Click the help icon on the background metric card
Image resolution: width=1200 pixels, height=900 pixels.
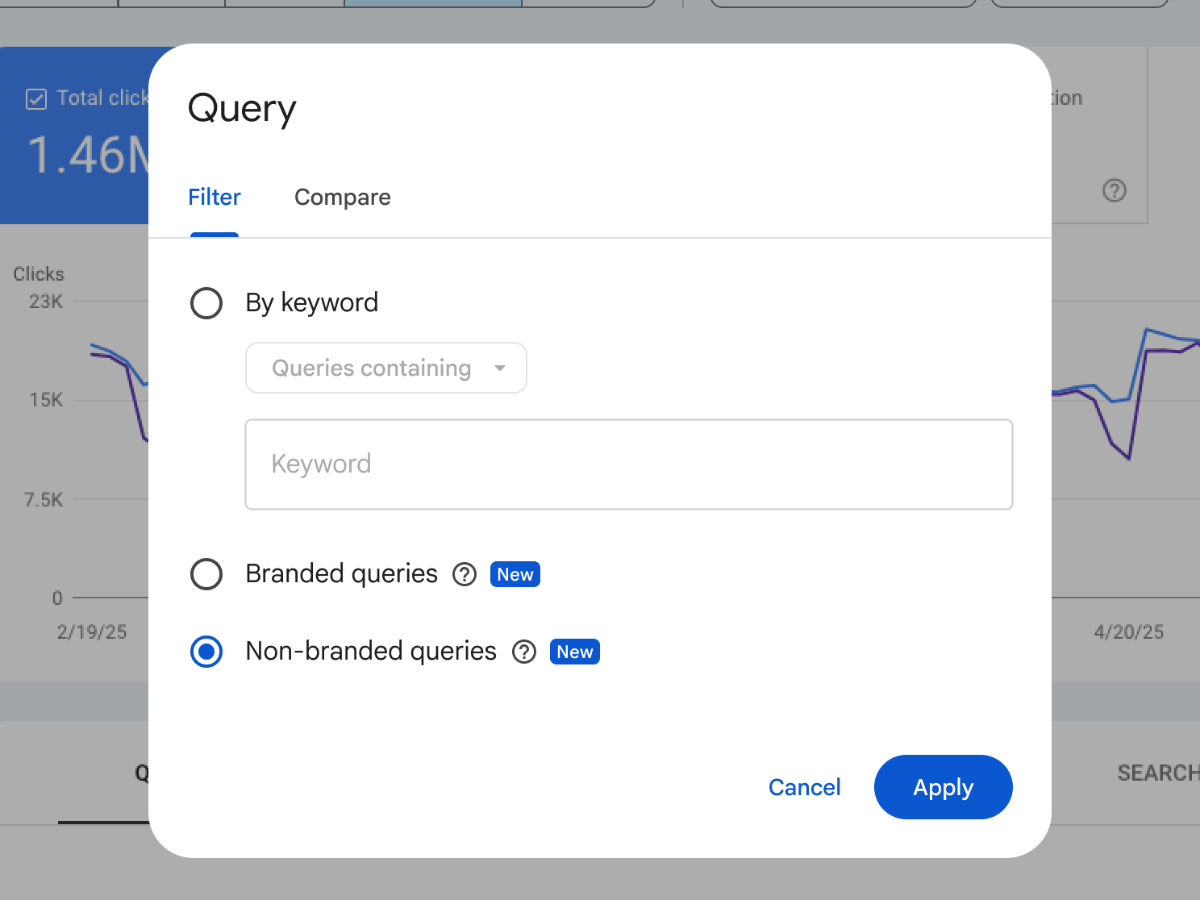click(x=1114, y=191)
